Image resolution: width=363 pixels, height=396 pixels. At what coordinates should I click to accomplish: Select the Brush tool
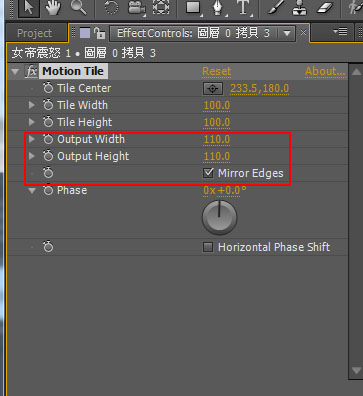(275, 8)
